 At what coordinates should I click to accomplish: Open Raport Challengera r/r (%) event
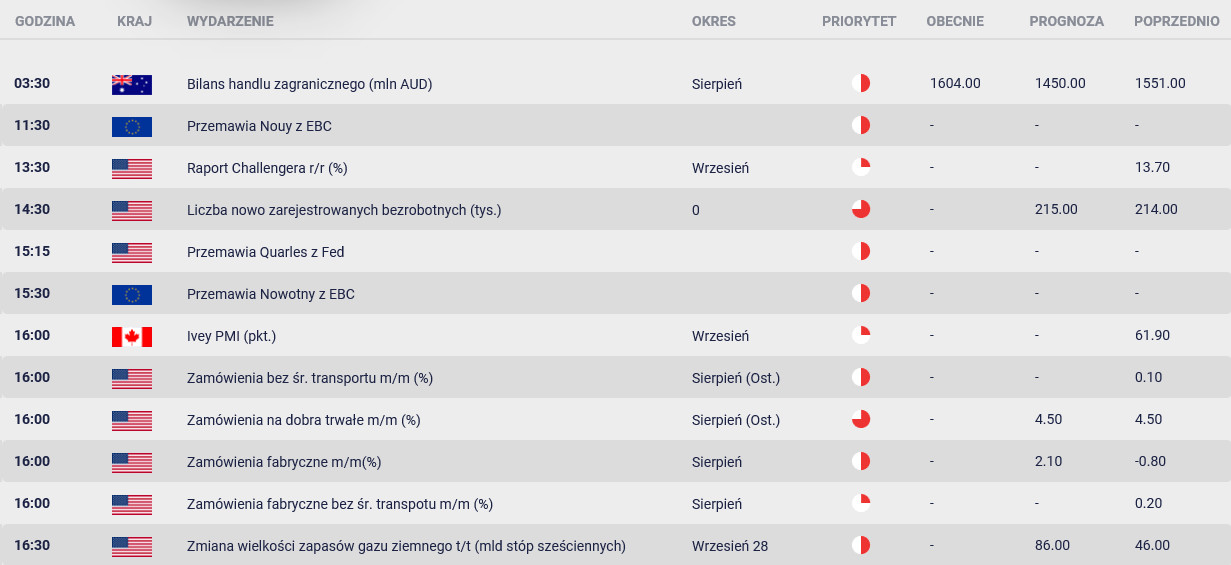point(267,168)
